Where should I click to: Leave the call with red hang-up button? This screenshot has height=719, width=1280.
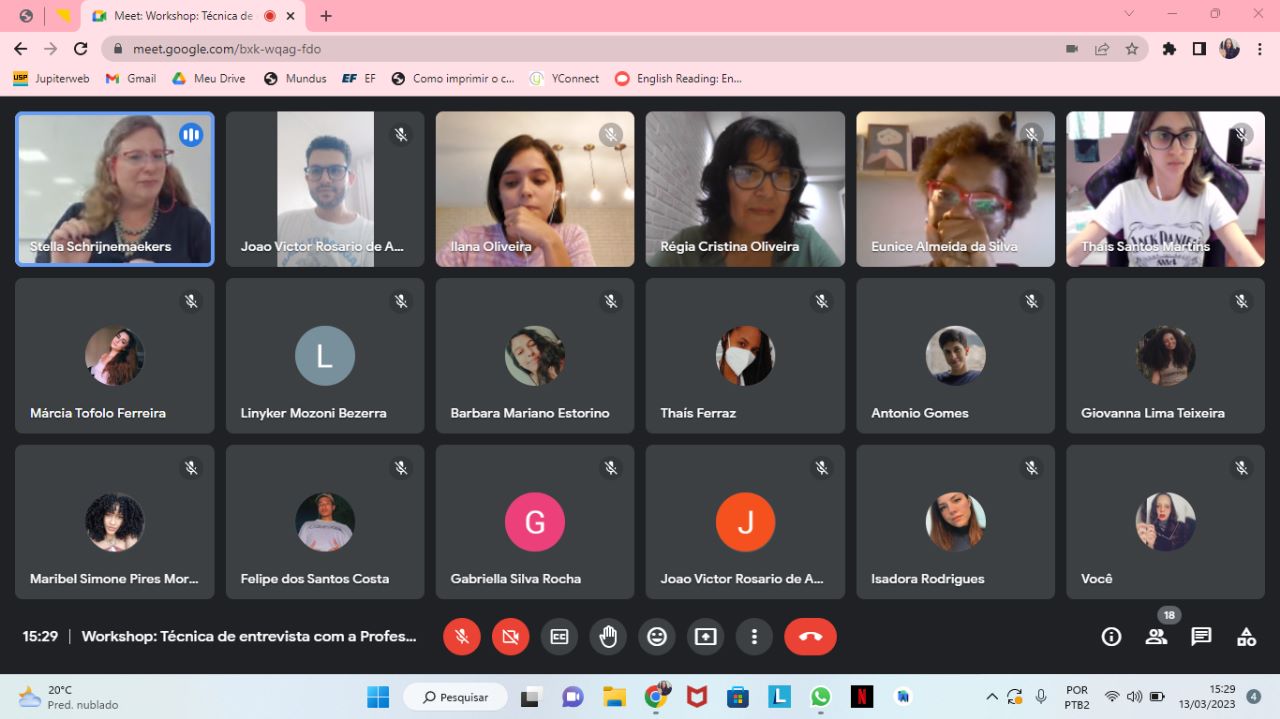point(810,636)
